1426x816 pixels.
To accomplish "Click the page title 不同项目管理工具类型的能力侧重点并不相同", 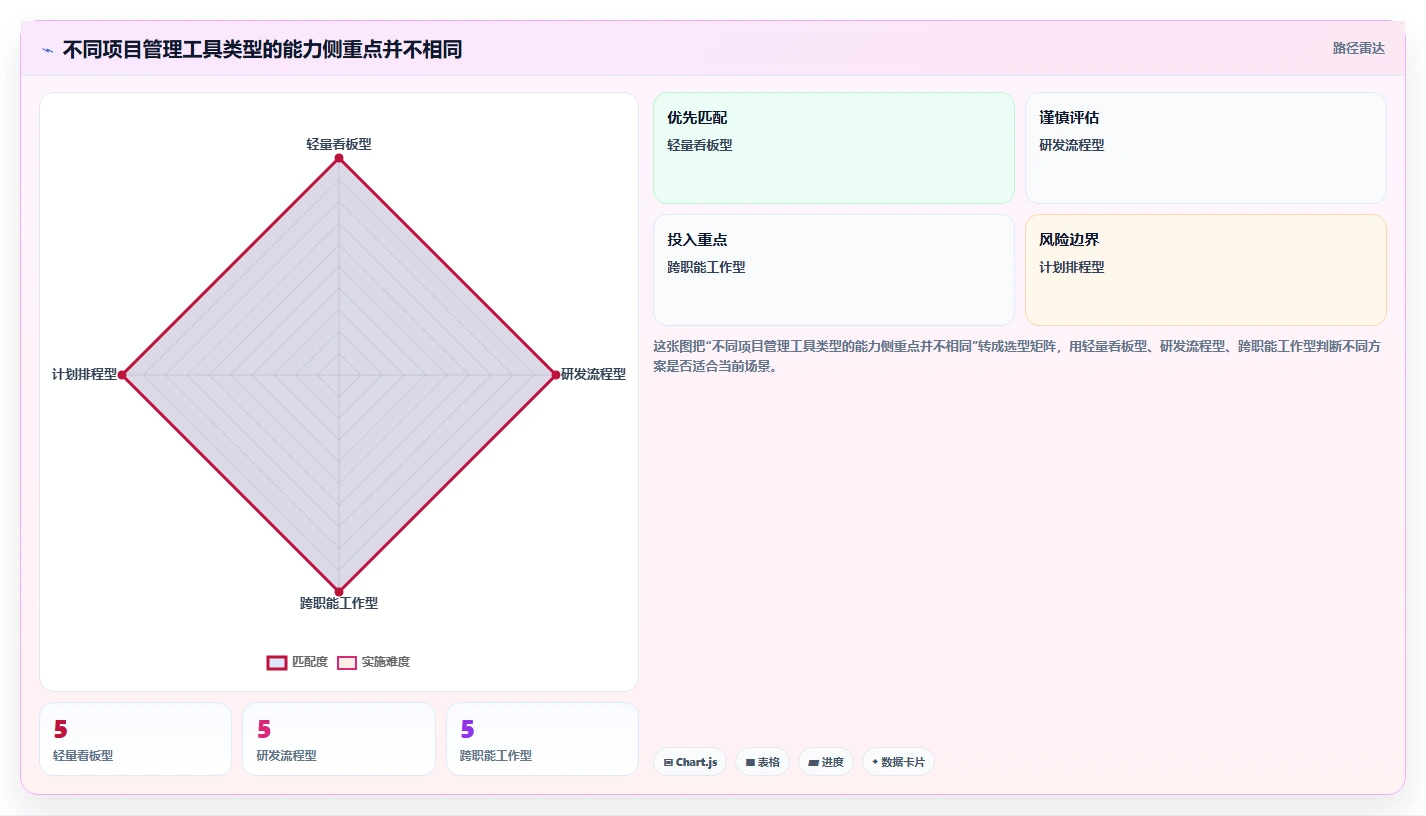I will coord(262,50).
